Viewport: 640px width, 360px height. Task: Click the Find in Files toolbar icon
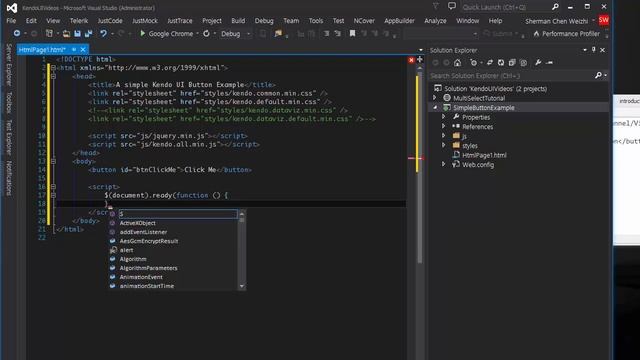278,33
